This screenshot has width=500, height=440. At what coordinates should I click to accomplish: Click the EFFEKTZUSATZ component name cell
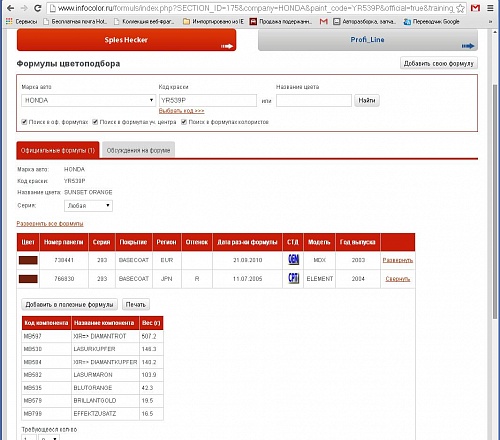coord(105,413)
